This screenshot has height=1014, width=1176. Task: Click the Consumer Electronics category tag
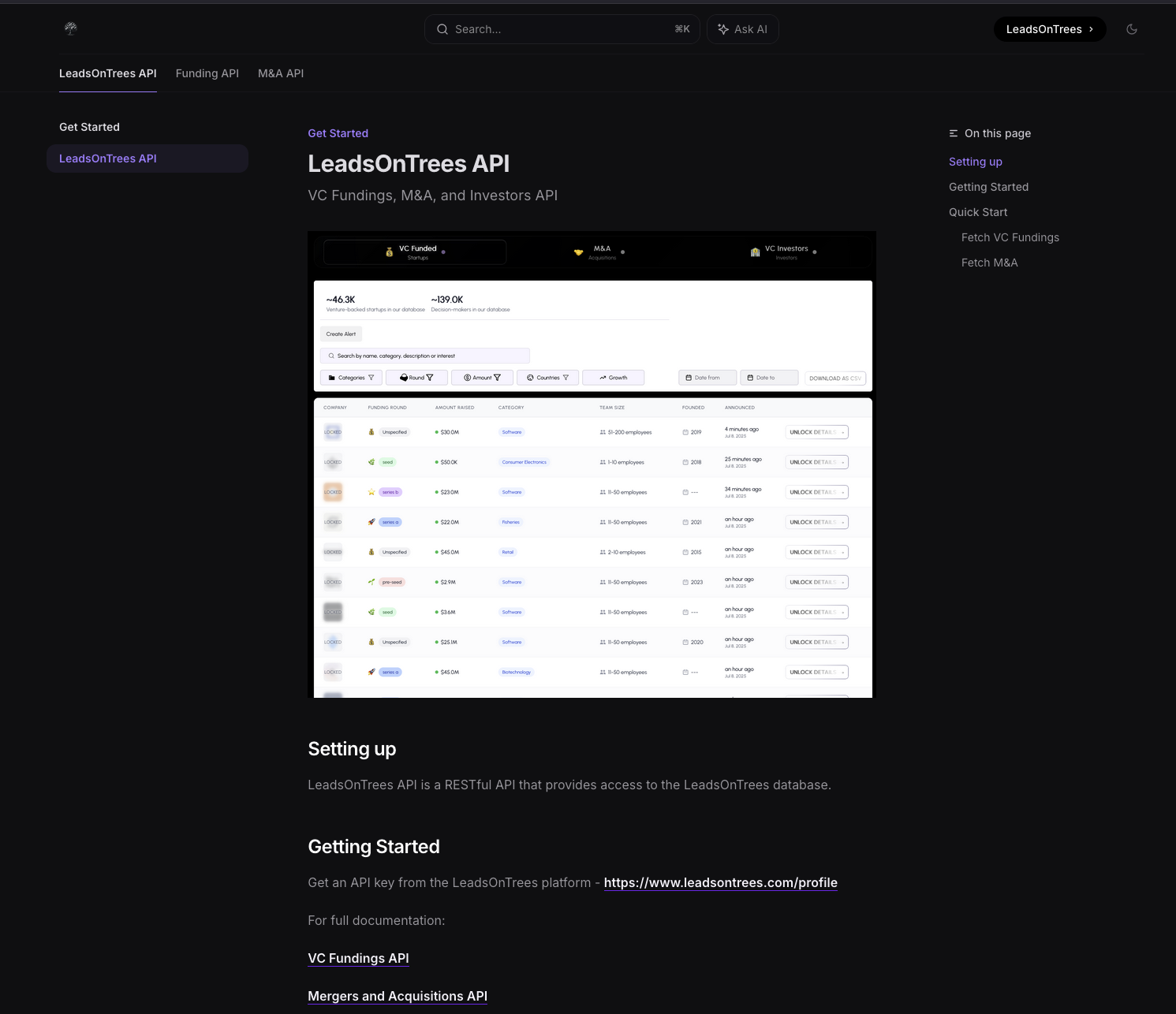click(524, 462)
